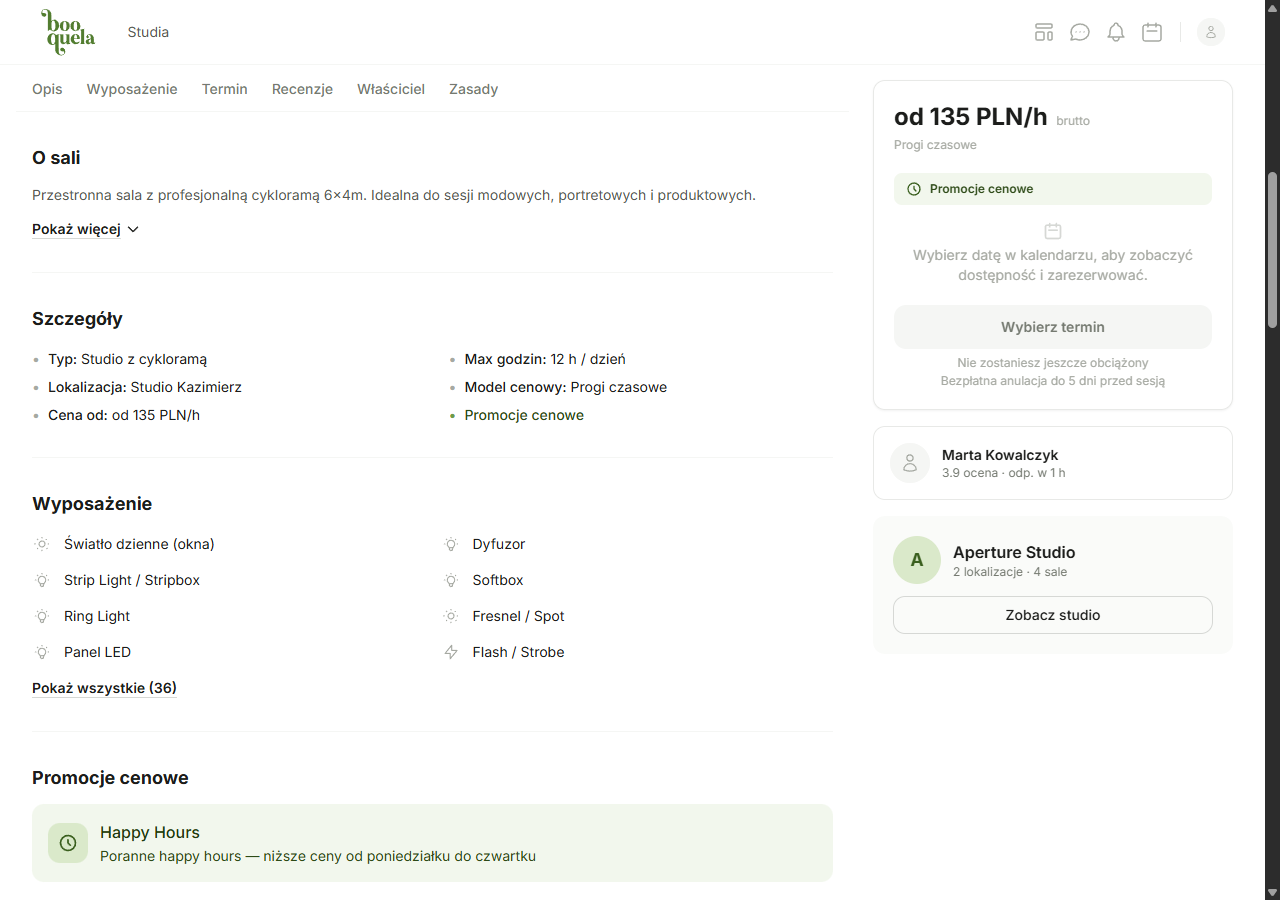Click the page vertical scrollbar thumb

click(x=1272, y=250)
